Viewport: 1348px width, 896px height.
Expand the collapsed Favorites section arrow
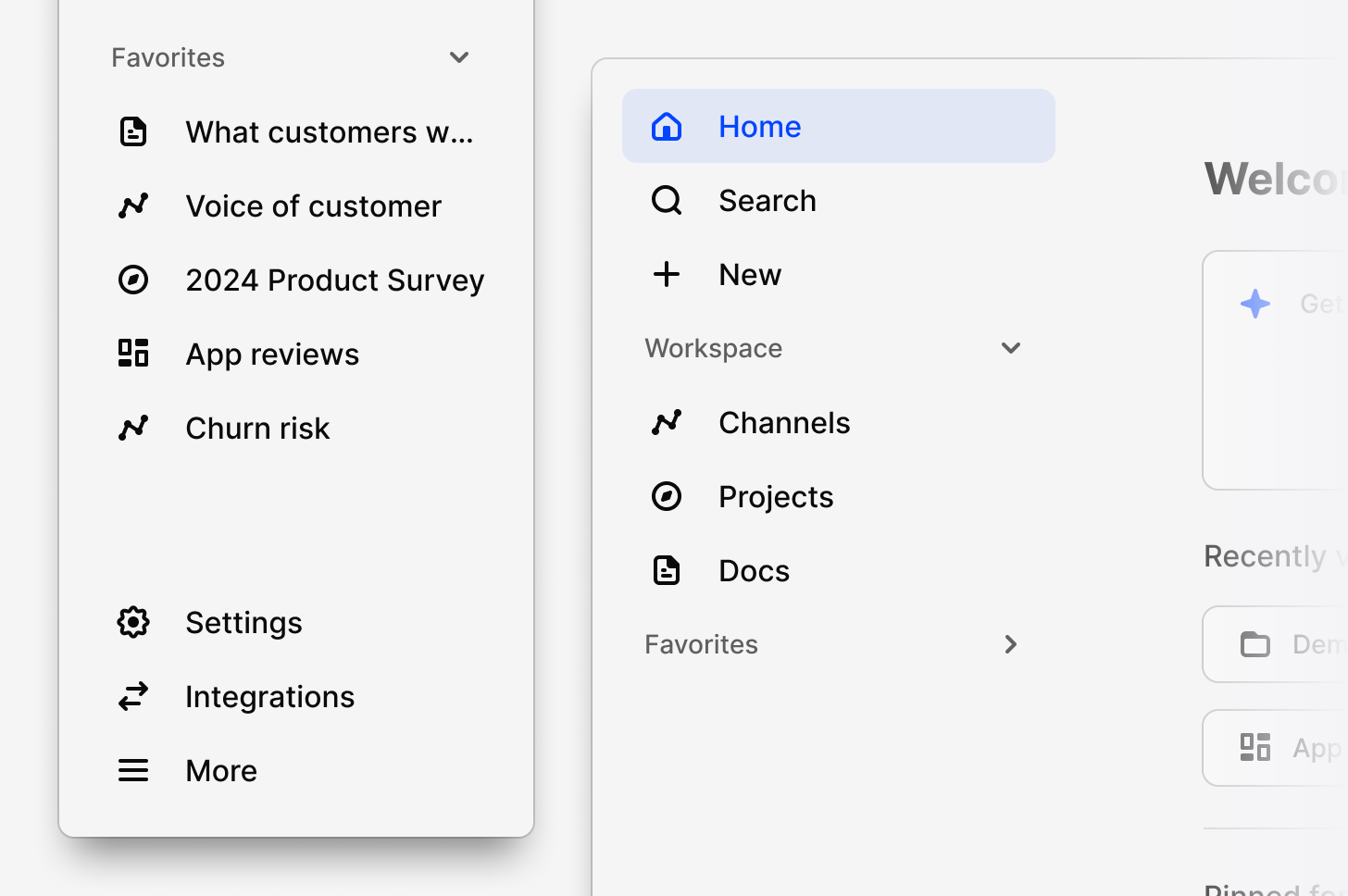tap(1011, 644)
